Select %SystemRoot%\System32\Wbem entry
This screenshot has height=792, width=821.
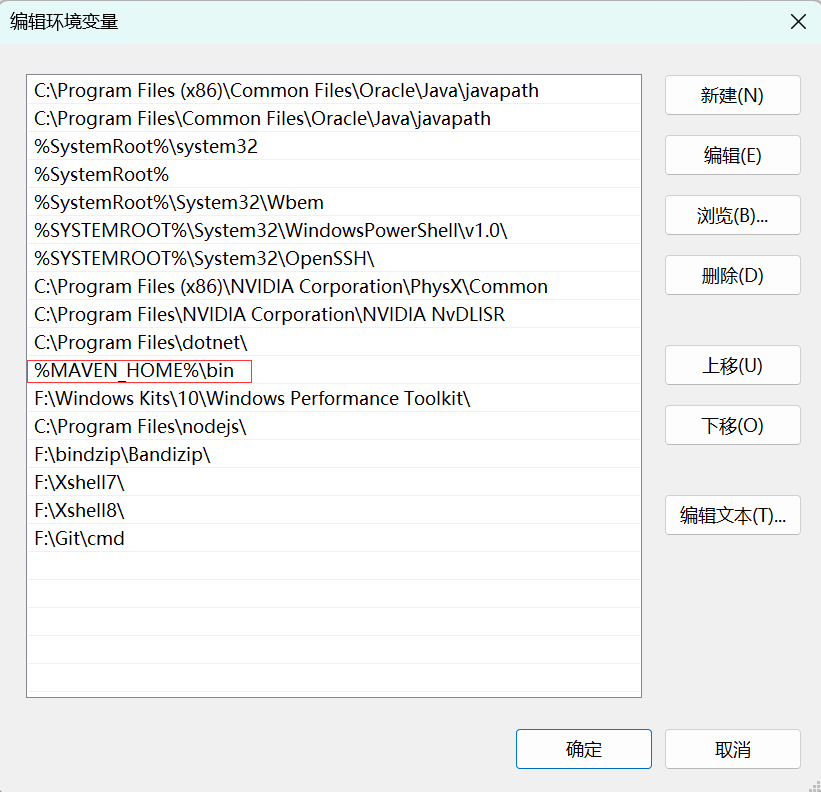click(x=334, y=203)
